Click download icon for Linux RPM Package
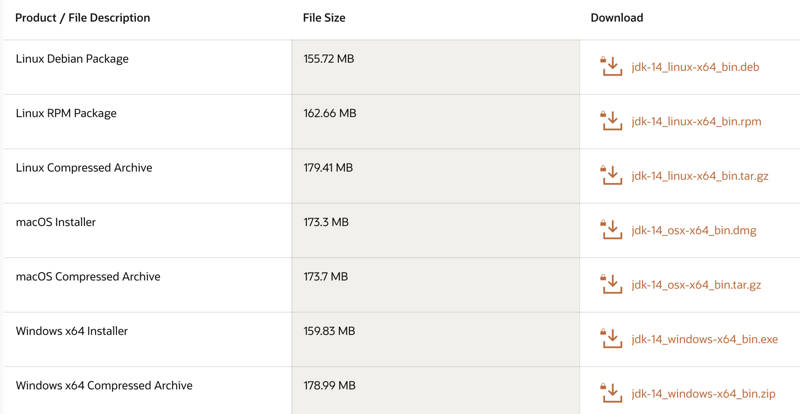Viewport: 800px width, 414px height. point(611,121)
